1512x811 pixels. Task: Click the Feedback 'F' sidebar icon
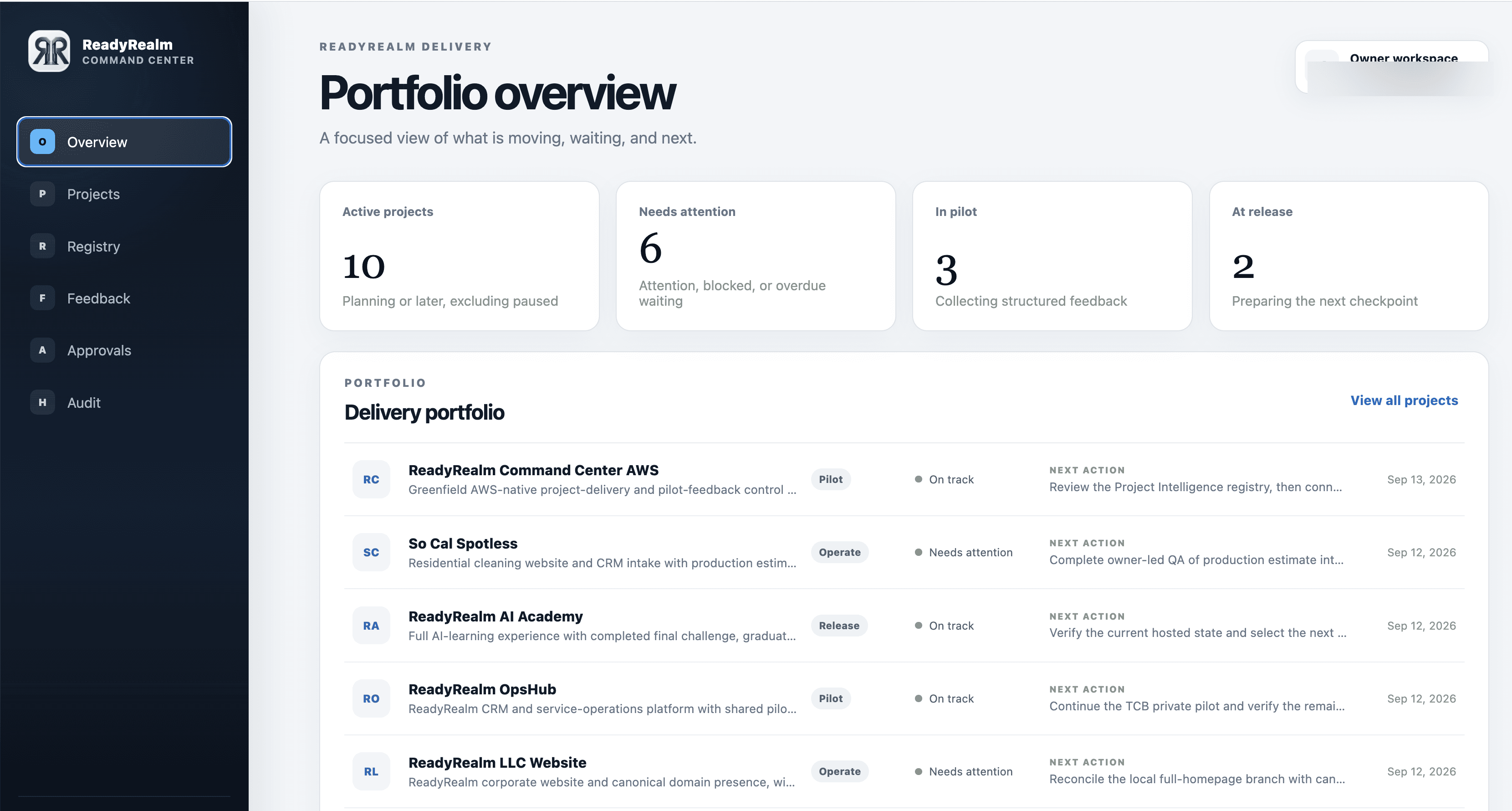(42, 298)
